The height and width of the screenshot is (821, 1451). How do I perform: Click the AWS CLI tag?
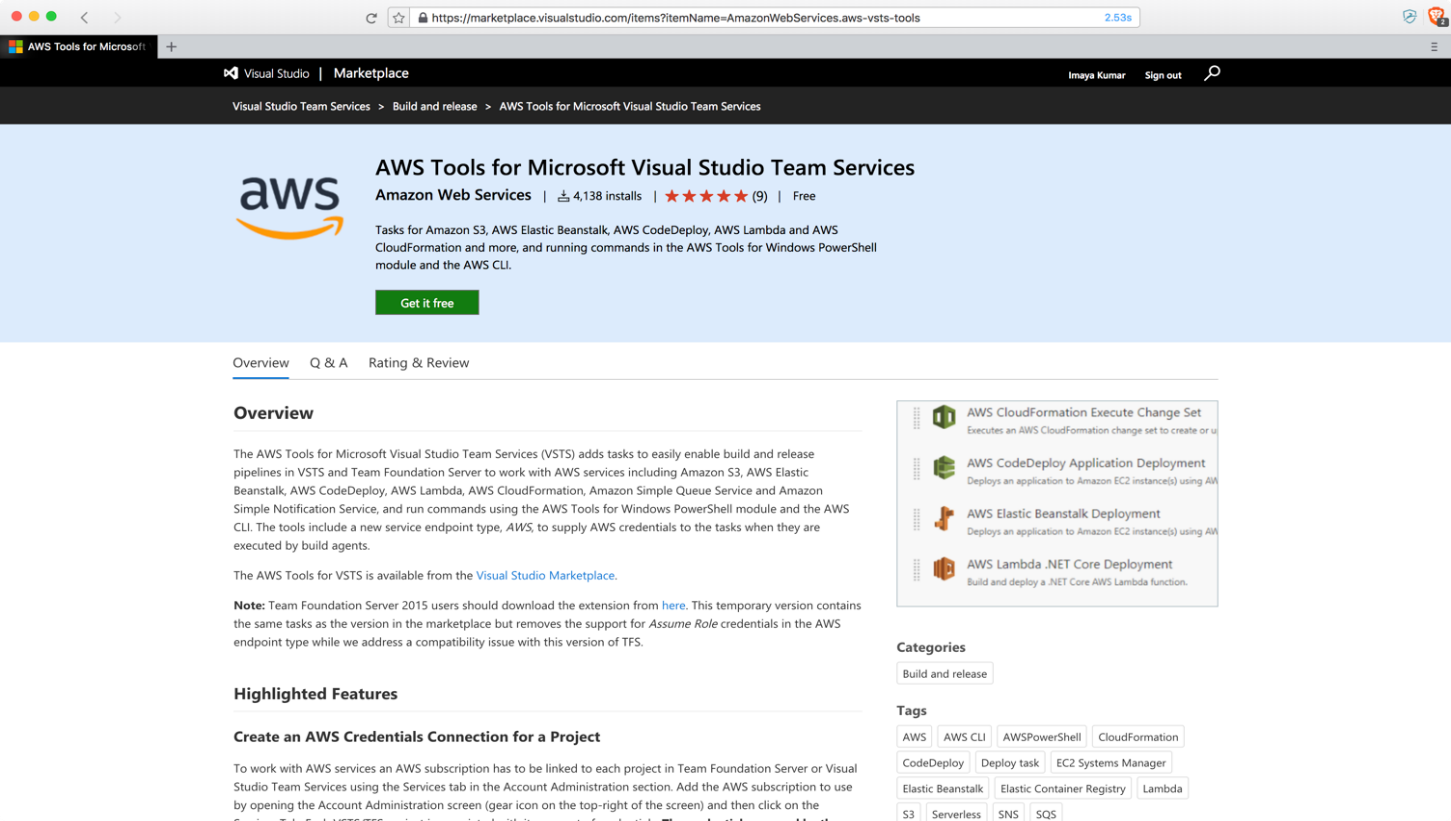[x=964, y=737]
